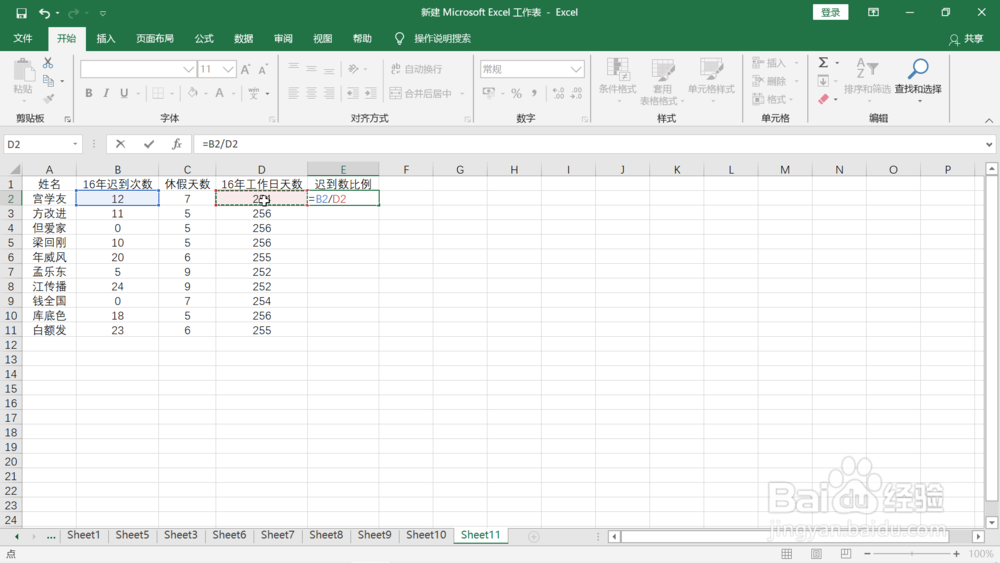Increase font size with the larger A icon
1000x563 pixels.
(246, 69)
